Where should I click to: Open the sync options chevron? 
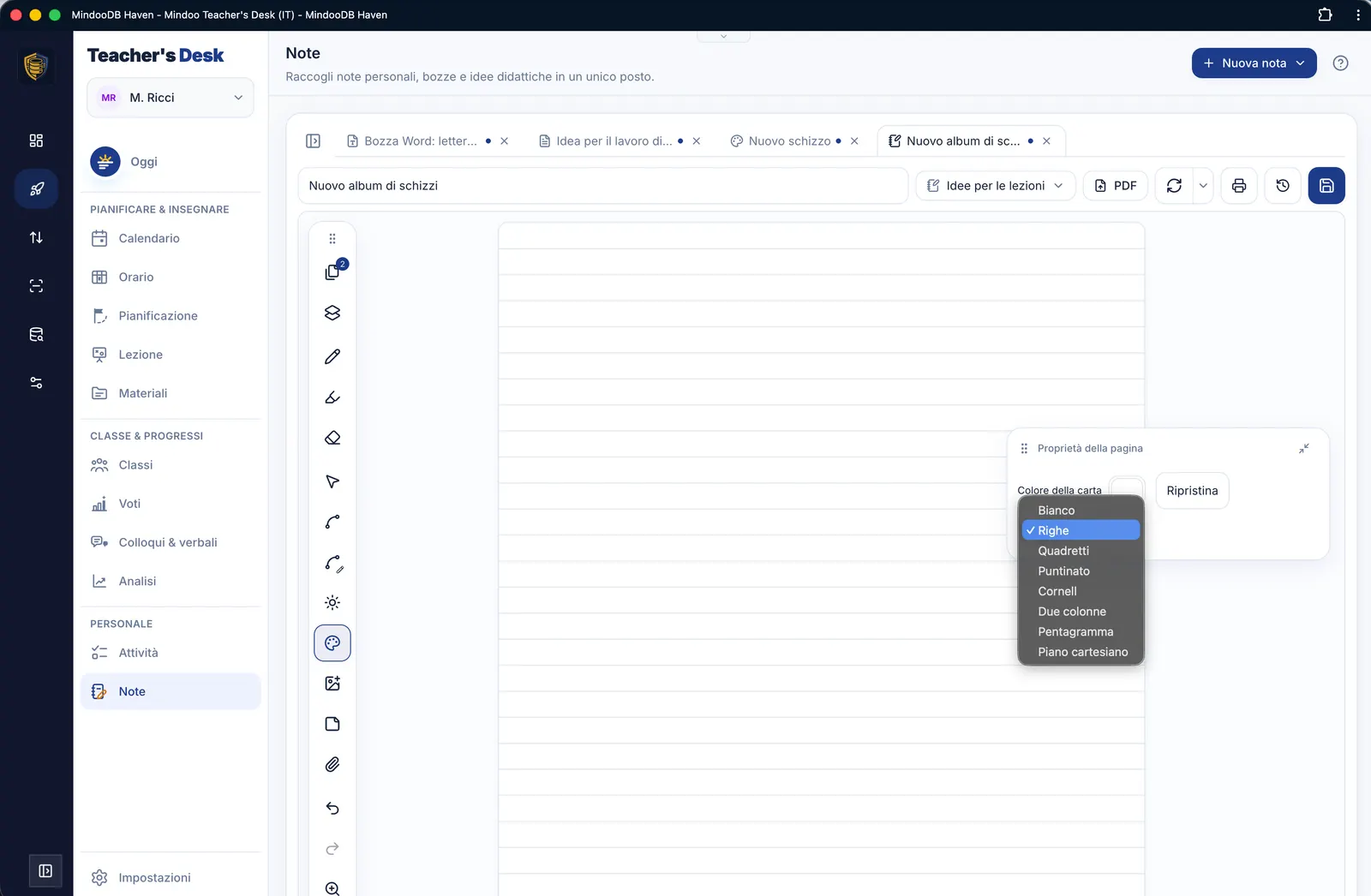pos(1203,186)
